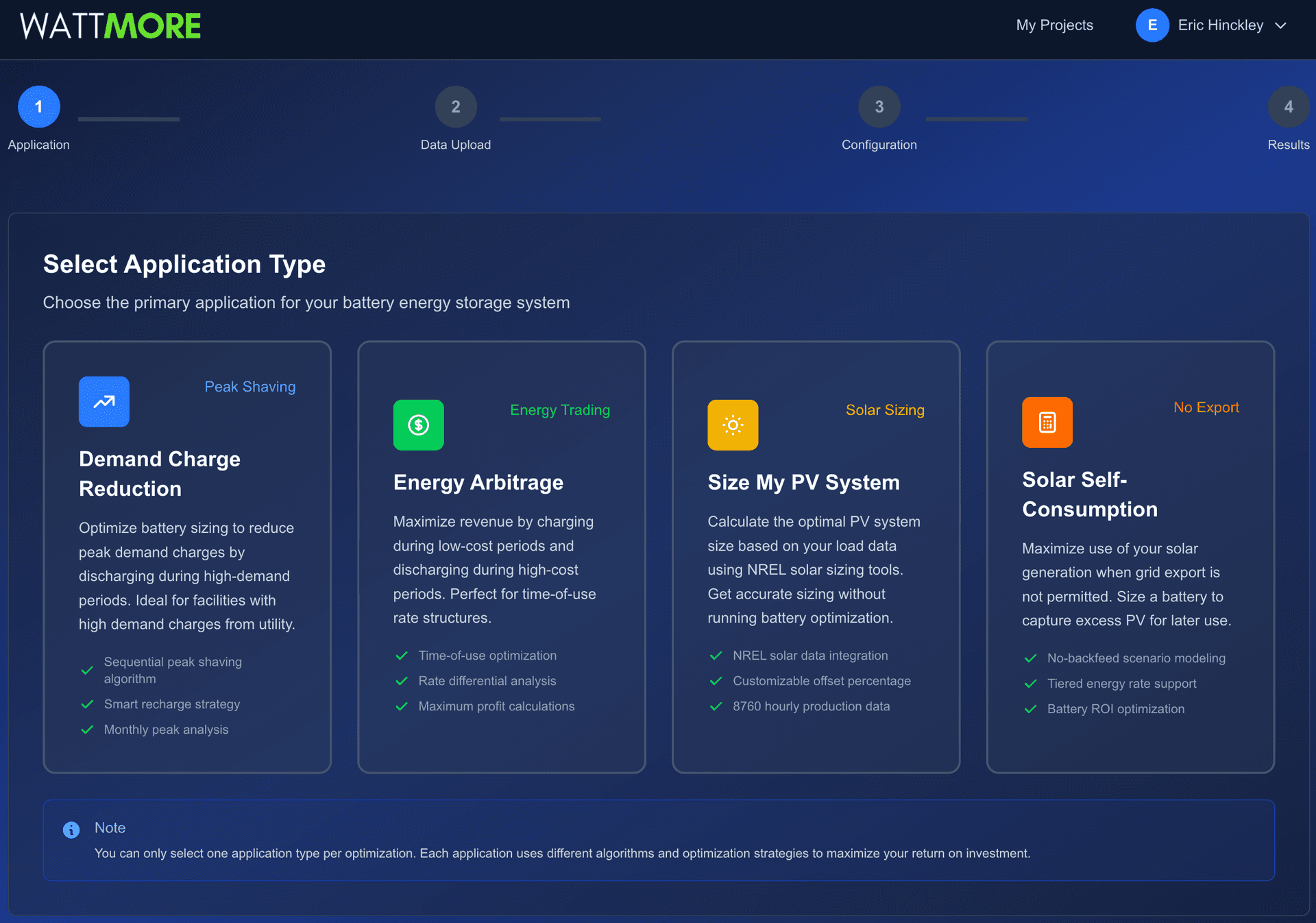1316x923 pixels.
Task: Go to My Projects
Action: tap(1054, 25)
